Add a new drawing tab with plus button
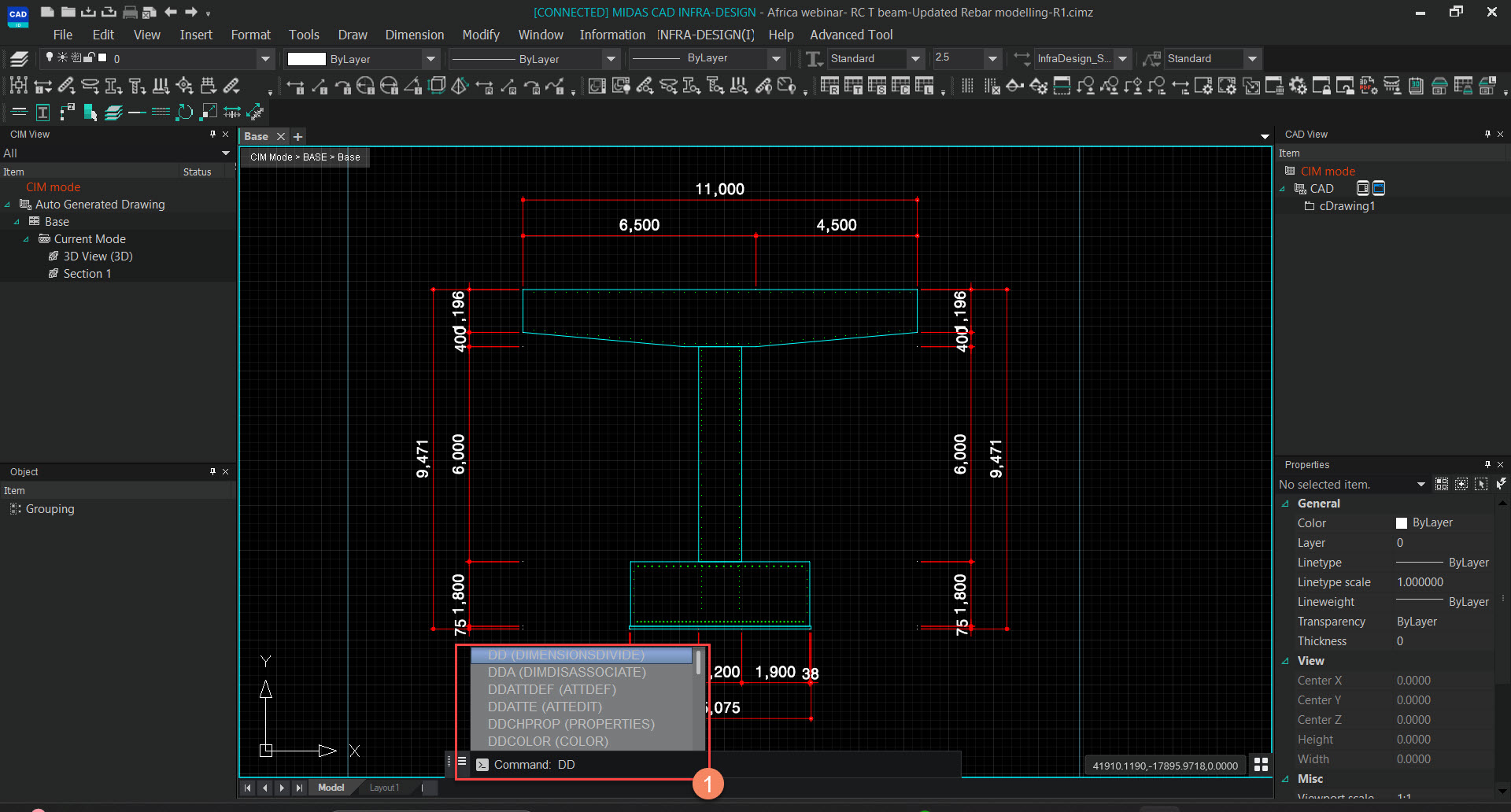 [x=298, y=136]
